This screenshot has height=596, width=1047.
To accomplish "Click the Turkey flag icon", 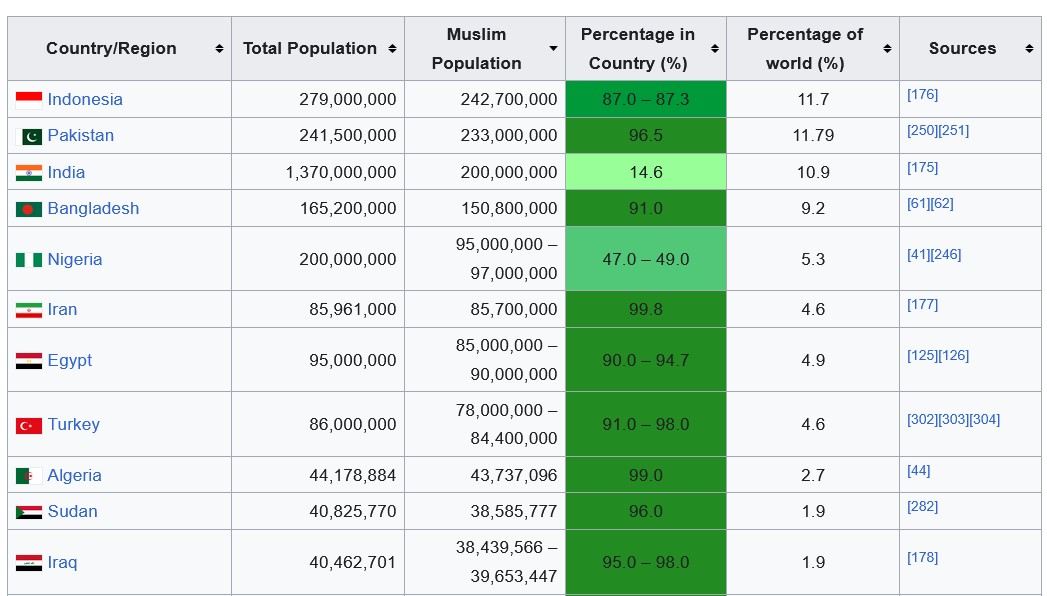I will coord(28,425).
